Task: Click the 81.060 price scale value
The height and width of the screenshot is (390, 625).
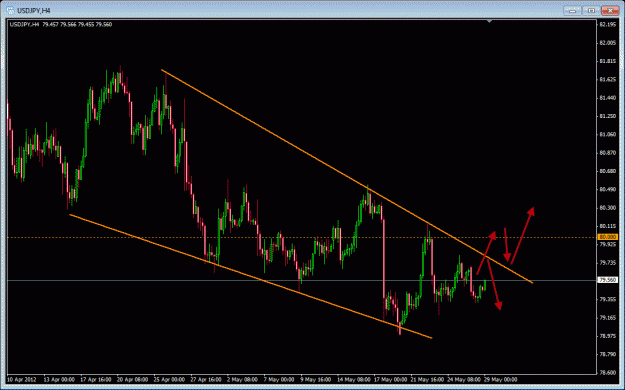Action: (x=608, y=134)
